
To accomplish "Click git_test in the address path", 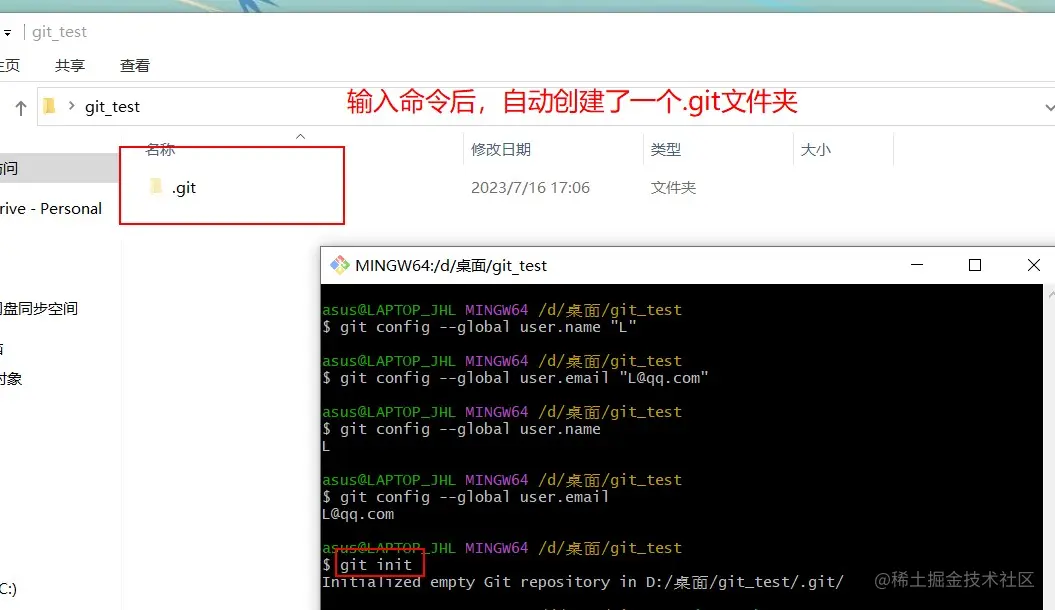I will click(x=112, y=106).
